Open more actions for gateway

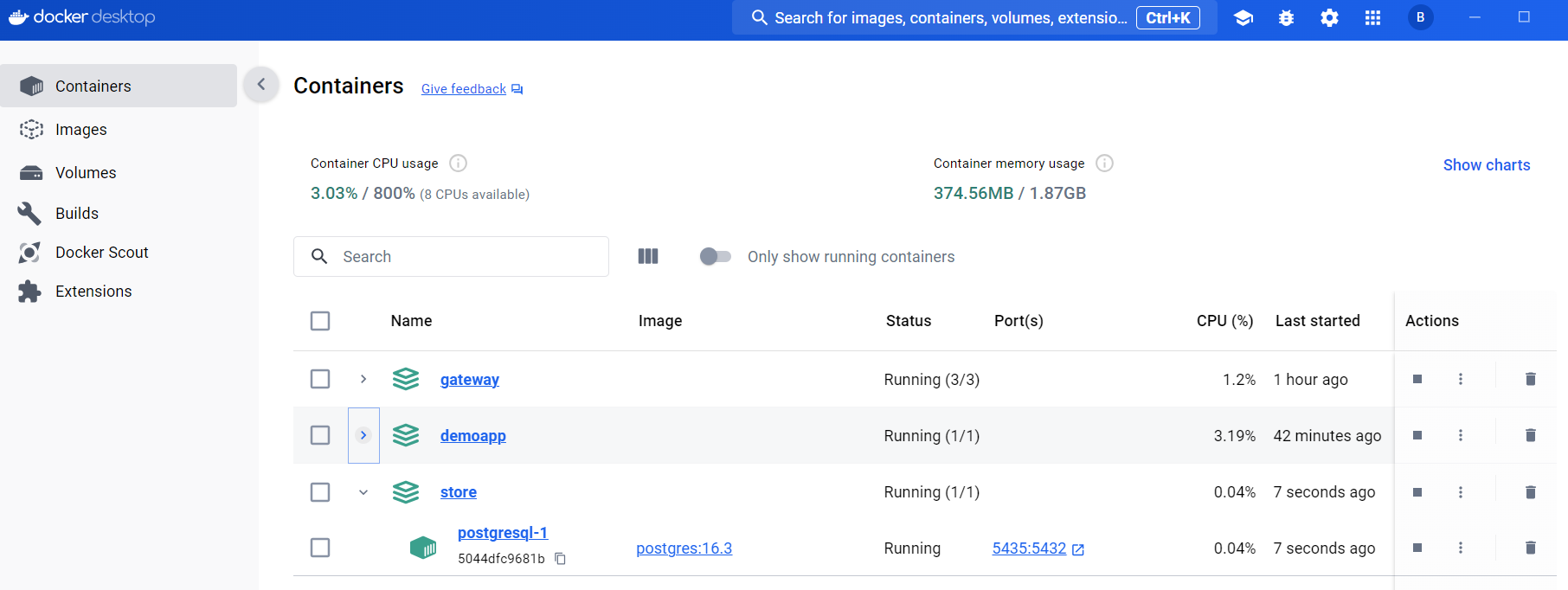[x=1461, y=379]
